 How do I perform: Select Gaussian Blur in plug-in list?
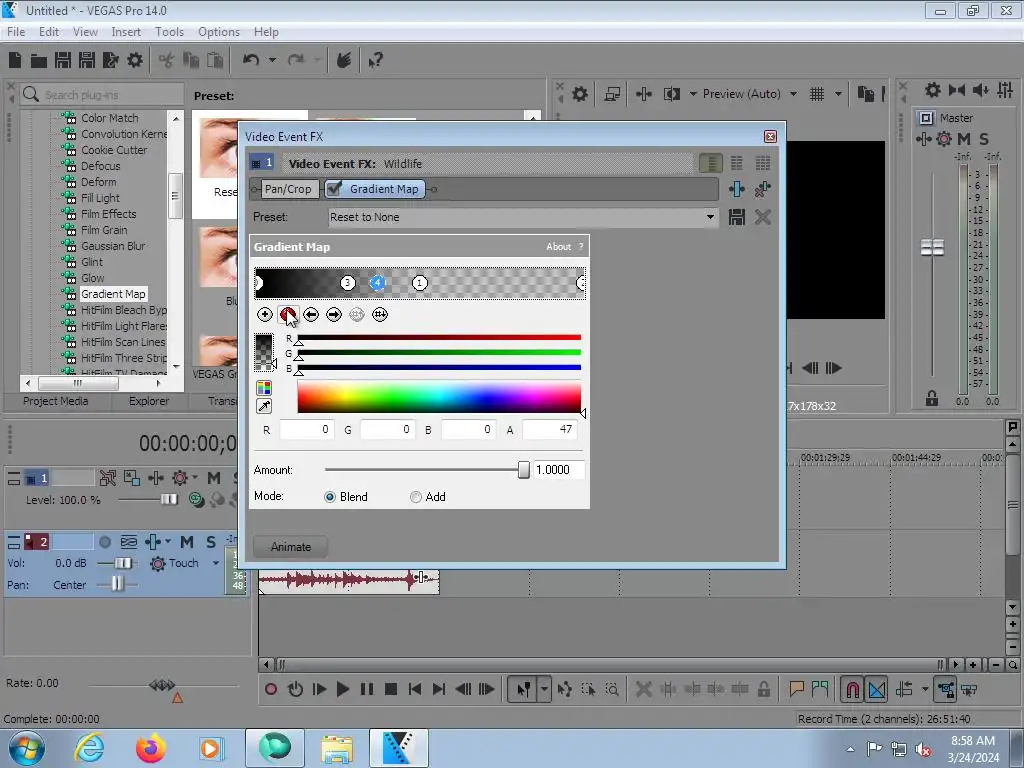pyautogui.click(x=113, y=246)
